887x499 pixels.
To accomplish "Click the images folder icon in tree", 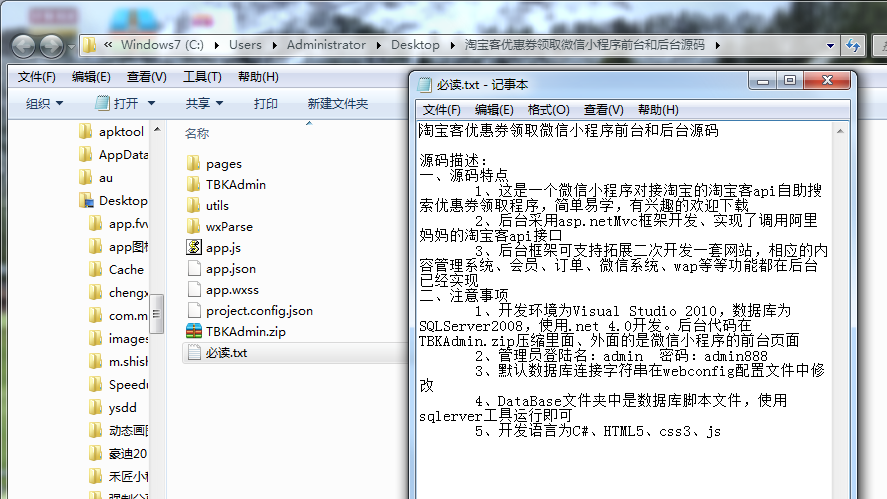I will [x=96, y=339].
